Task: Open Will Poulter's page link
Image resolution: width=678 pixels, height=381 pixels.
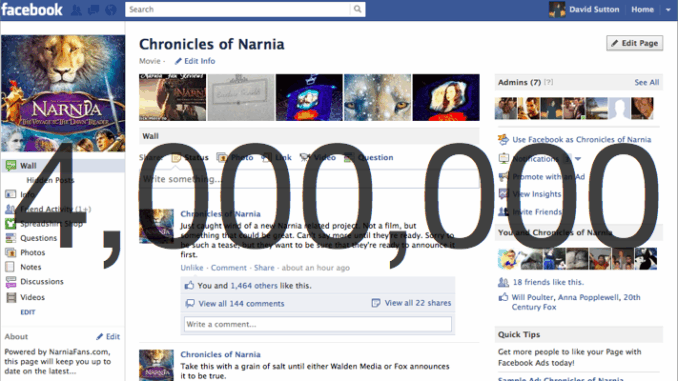Action: 532,297
